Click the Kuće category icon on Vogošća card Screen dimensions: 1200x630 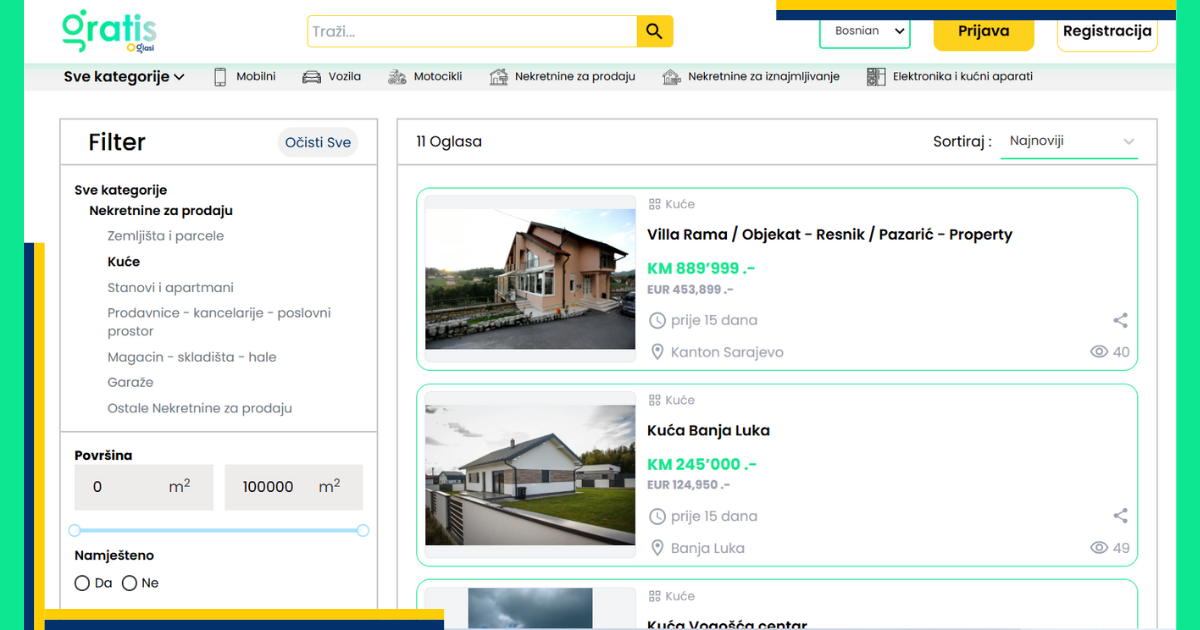(x=655, y=596)
